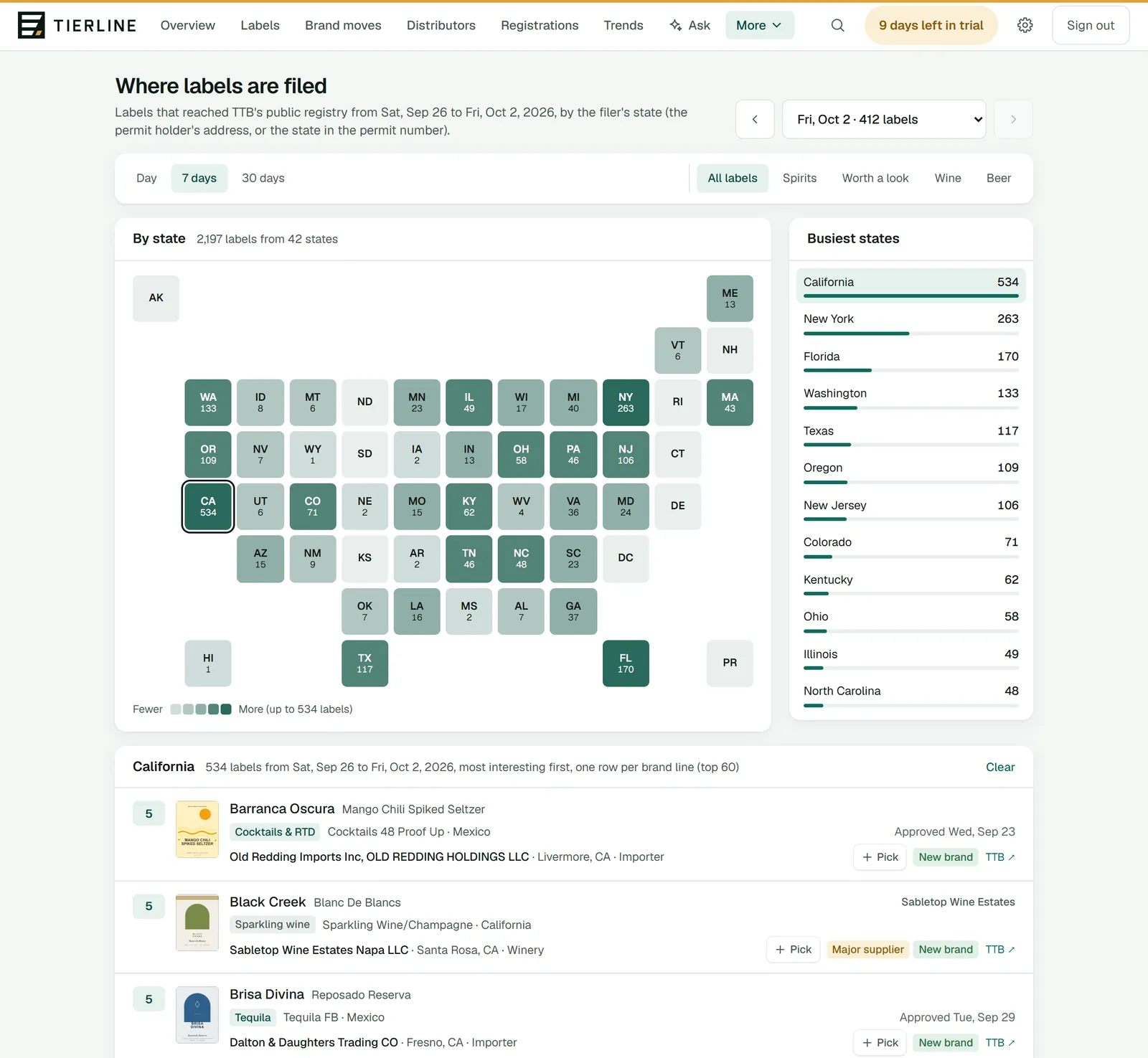The image size is (1148, 1058).
Task: Expand the More navigation dropdown
Action: coord(760,25)
